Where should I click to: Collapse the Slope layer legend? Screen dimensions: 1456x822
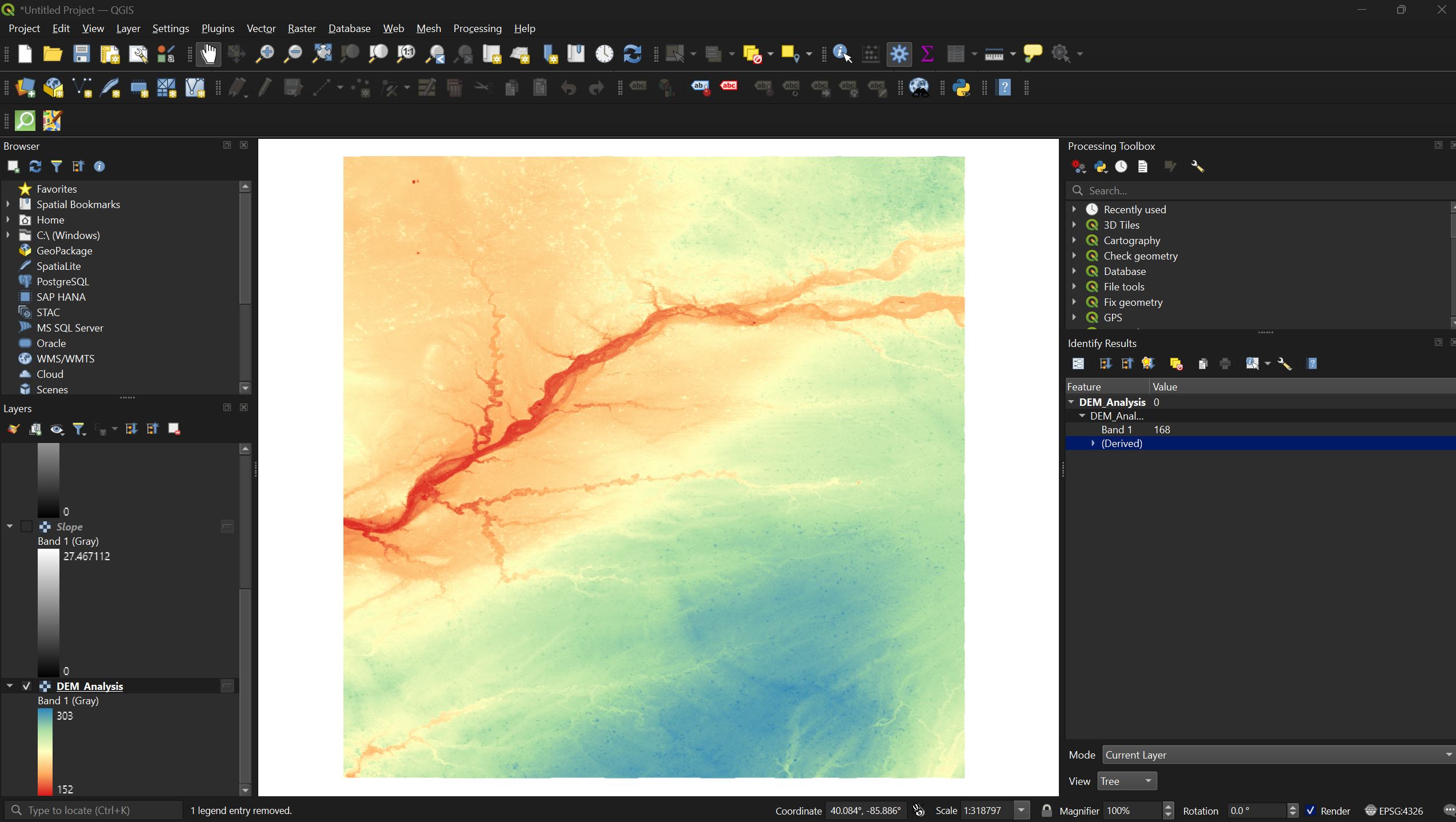pos(10,526)
